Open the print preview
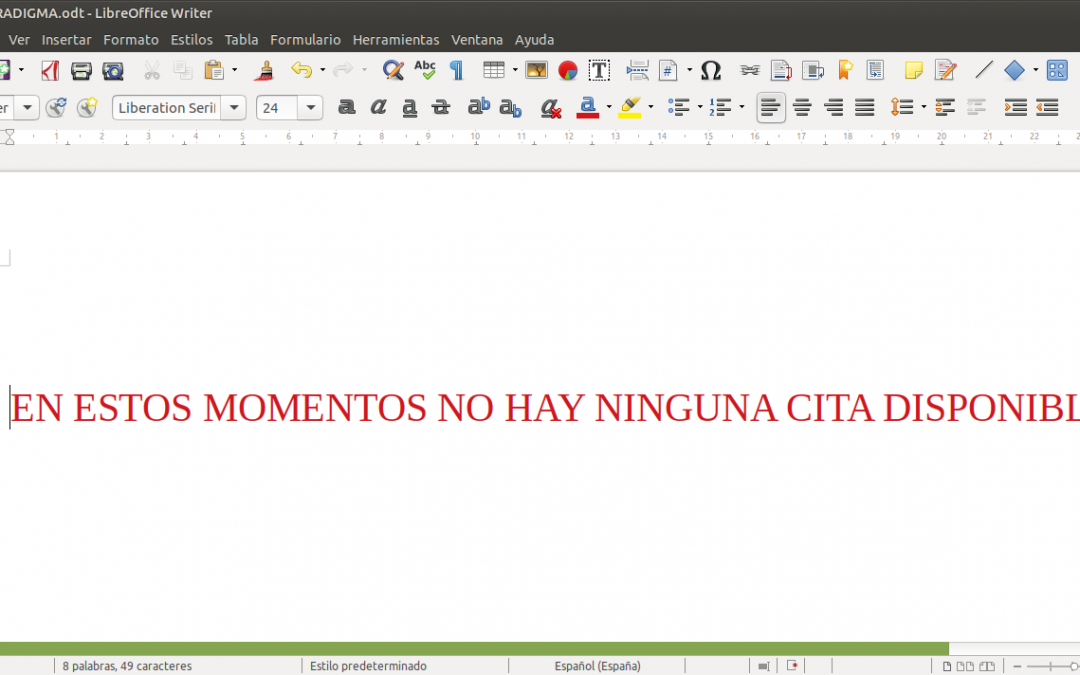Viewport: 1080px width, 675px height. click(113, 70)
